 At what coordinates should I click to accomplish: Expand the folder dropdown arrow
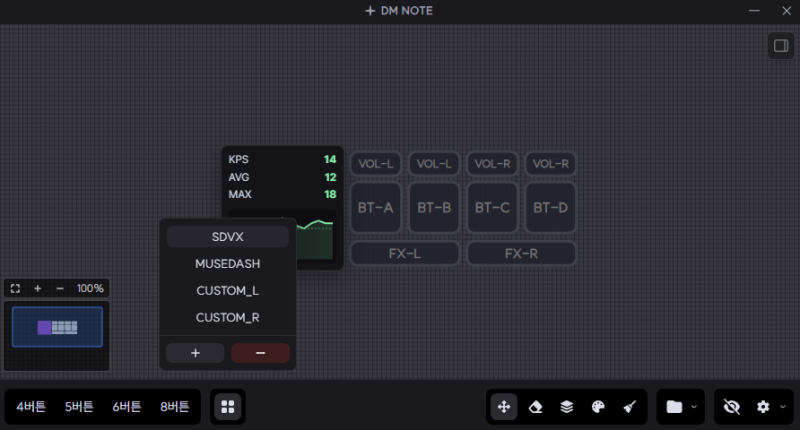pyautogui.click(x=694, y=407)
